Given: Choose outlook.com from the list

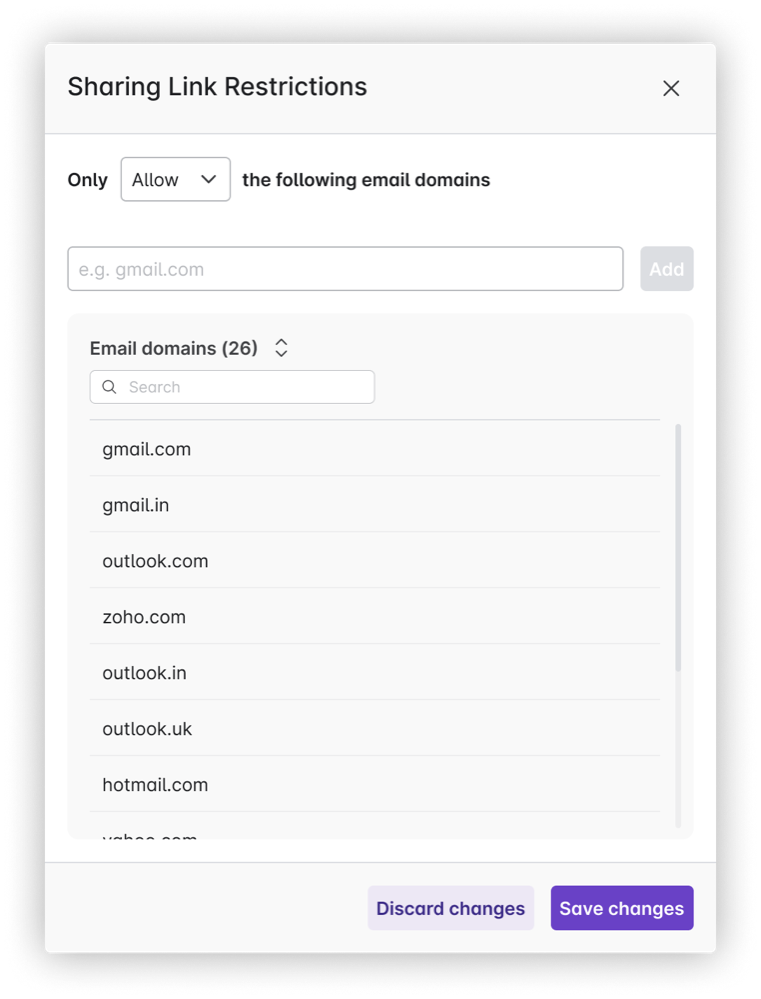Looking at the screenshot, I should click(x=155, y=561).
